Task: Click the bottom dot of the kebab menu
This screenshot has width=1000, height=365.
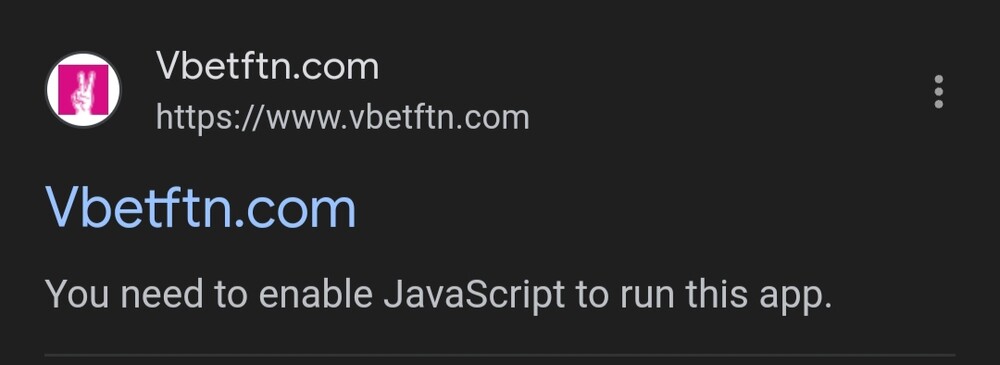Action: [x=938, y=104]
